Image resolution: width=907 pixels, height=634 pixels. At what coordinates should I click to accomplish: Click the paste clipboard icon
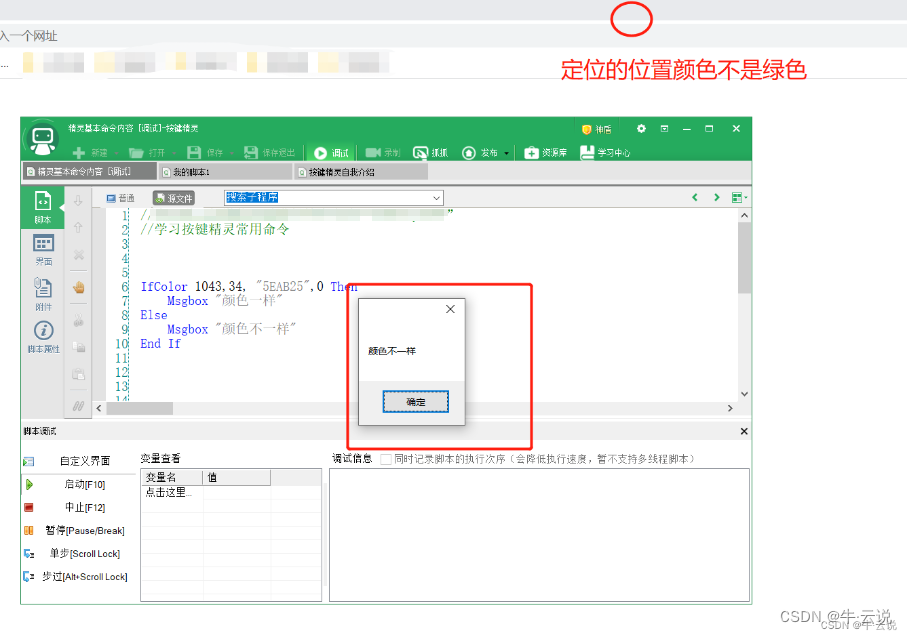[79, 374]
